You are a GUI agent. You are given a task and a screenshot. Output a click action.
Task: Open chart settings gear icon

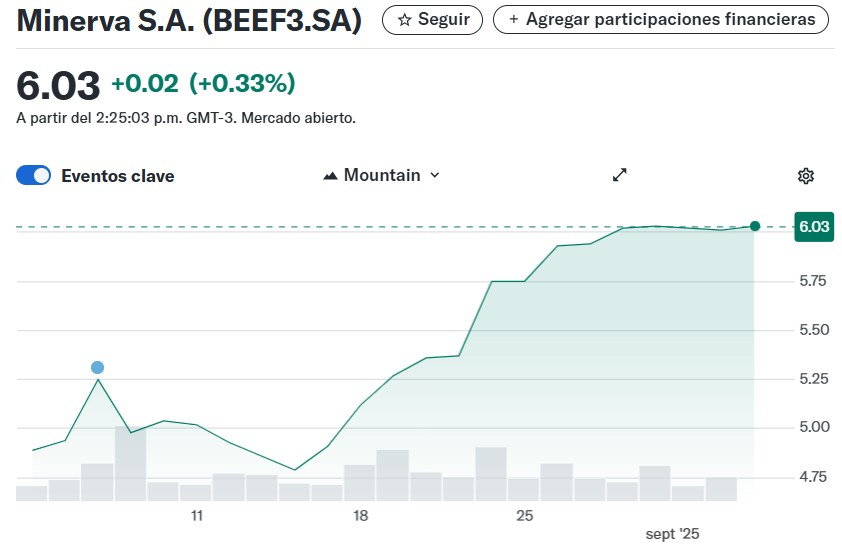[x=805, y=176]
